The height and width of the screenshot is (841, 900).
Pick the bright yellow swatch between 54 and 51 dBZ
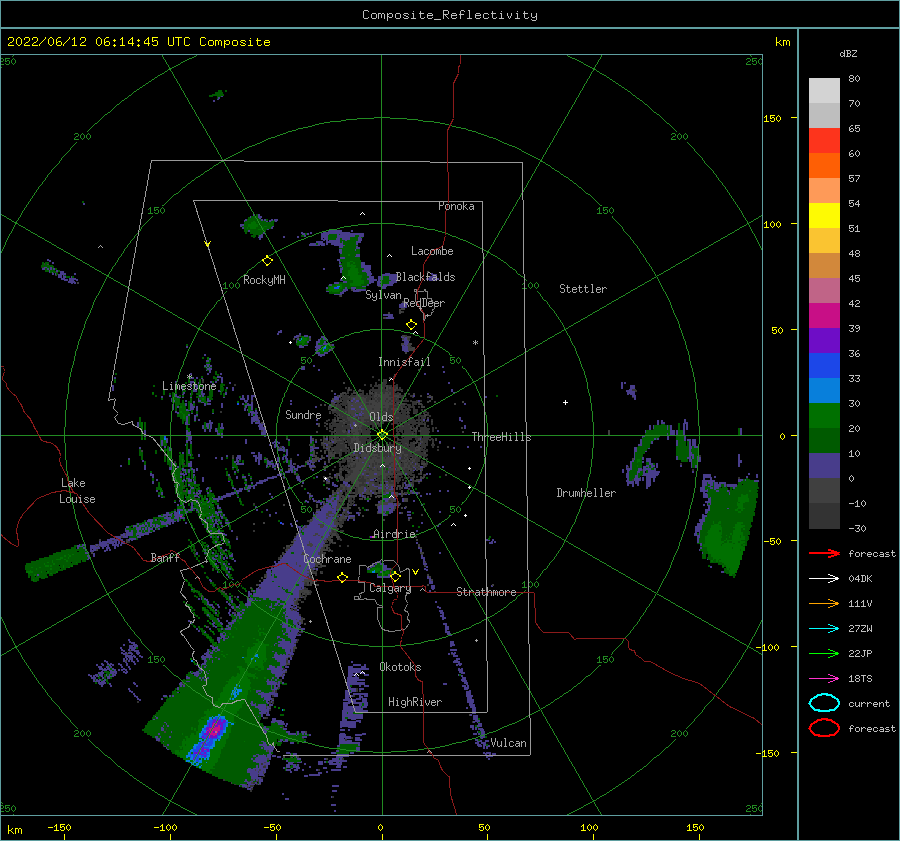click(x=824, y=216)
